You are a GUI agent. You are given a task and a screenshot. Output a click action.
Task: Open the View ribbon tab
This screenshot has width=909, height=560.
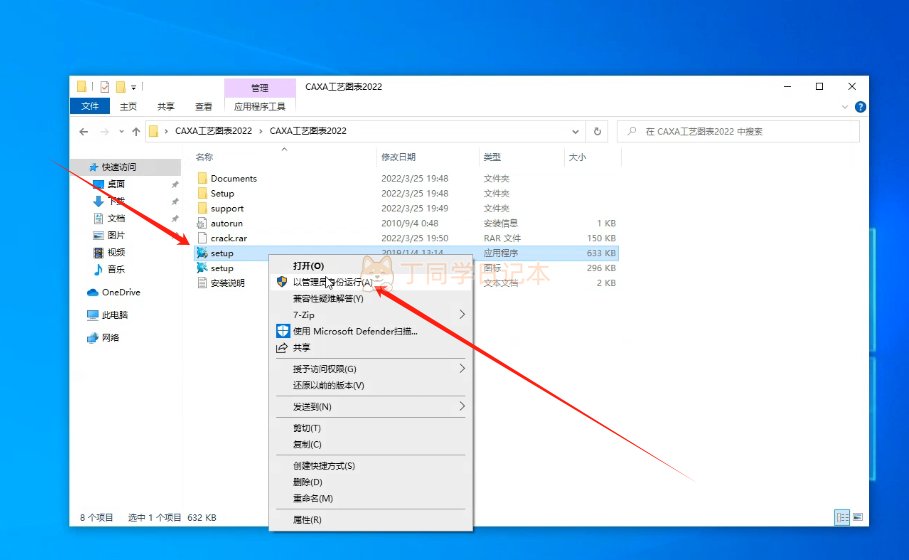point(203,106)
